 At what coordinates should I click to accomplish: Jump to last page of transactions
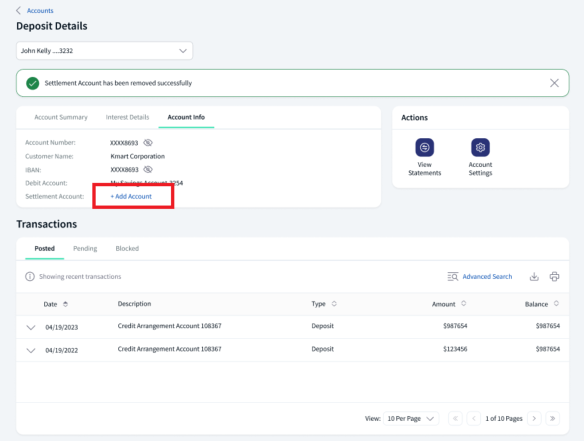coord(552,418)
